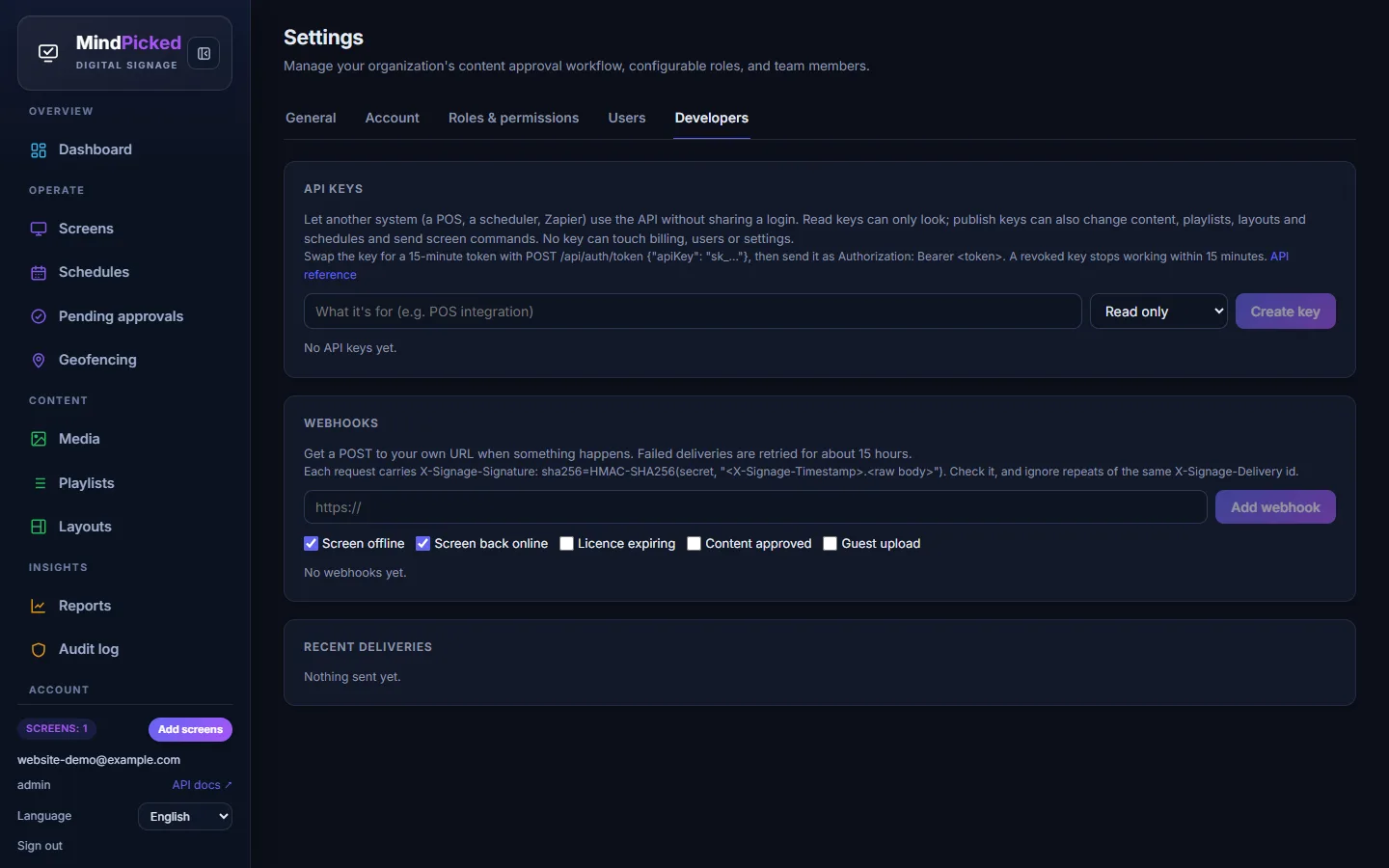Image resolution: width=1389 pixels, height=868 pixels.
Task: Tick the Guest upload checkbox
Action: point(830,543)
